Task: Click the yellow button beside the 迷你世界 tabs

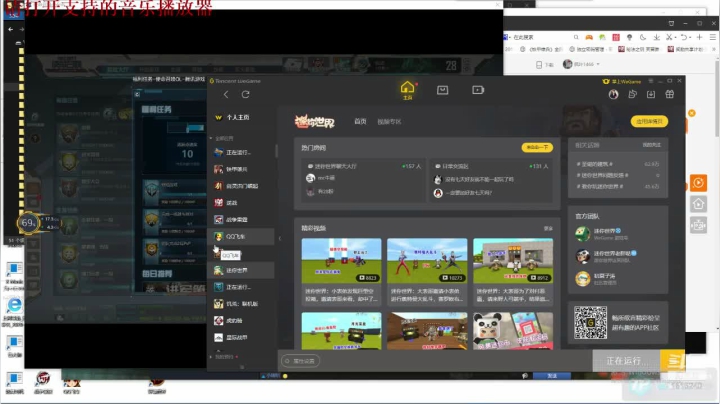Action: click(649, 121)
